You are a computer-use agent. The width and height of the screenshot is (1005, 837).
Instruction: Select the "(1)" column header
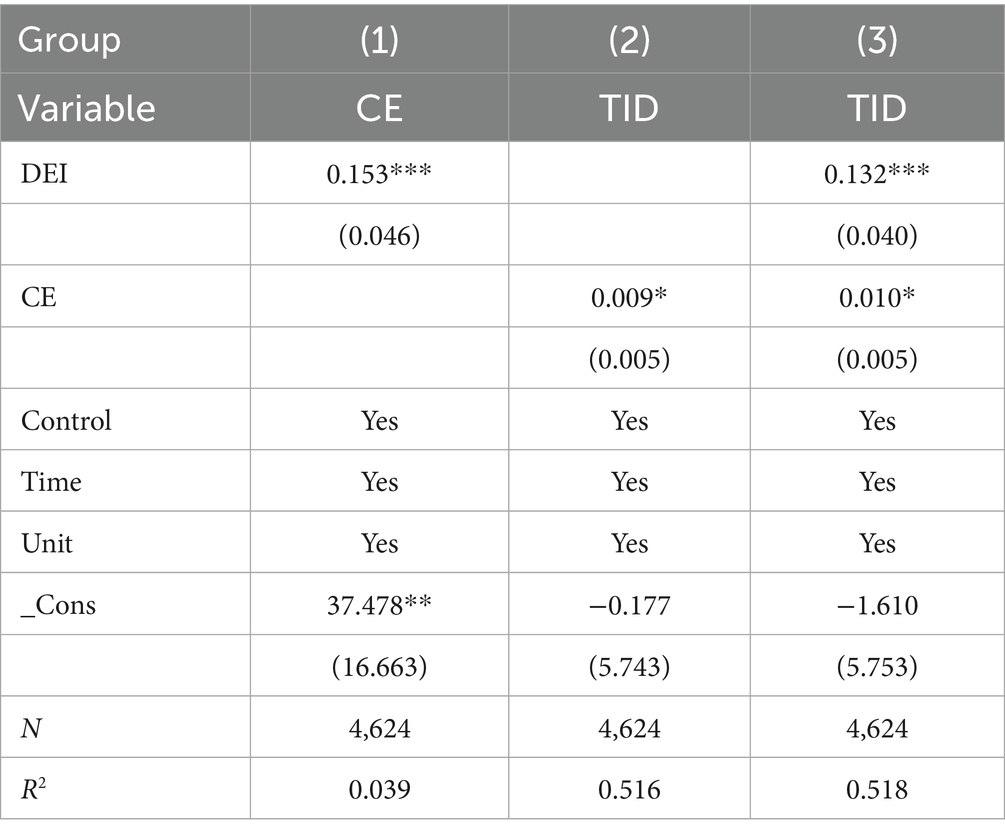tap(379, 40)
